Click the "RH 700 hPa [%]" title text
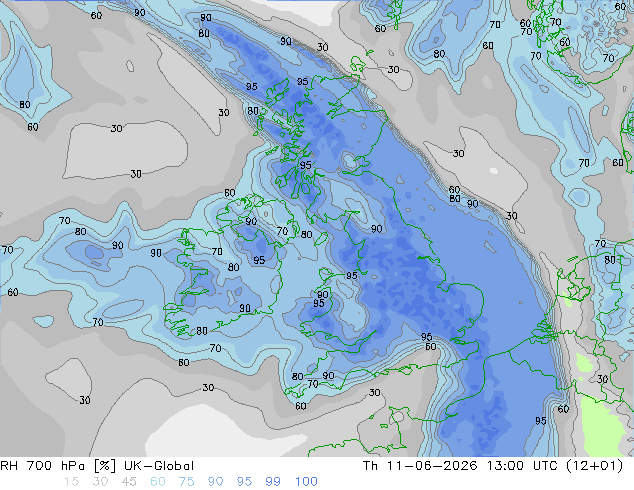Screen dimensions: 634x490 pyautogui.click(x=58, y=466)
